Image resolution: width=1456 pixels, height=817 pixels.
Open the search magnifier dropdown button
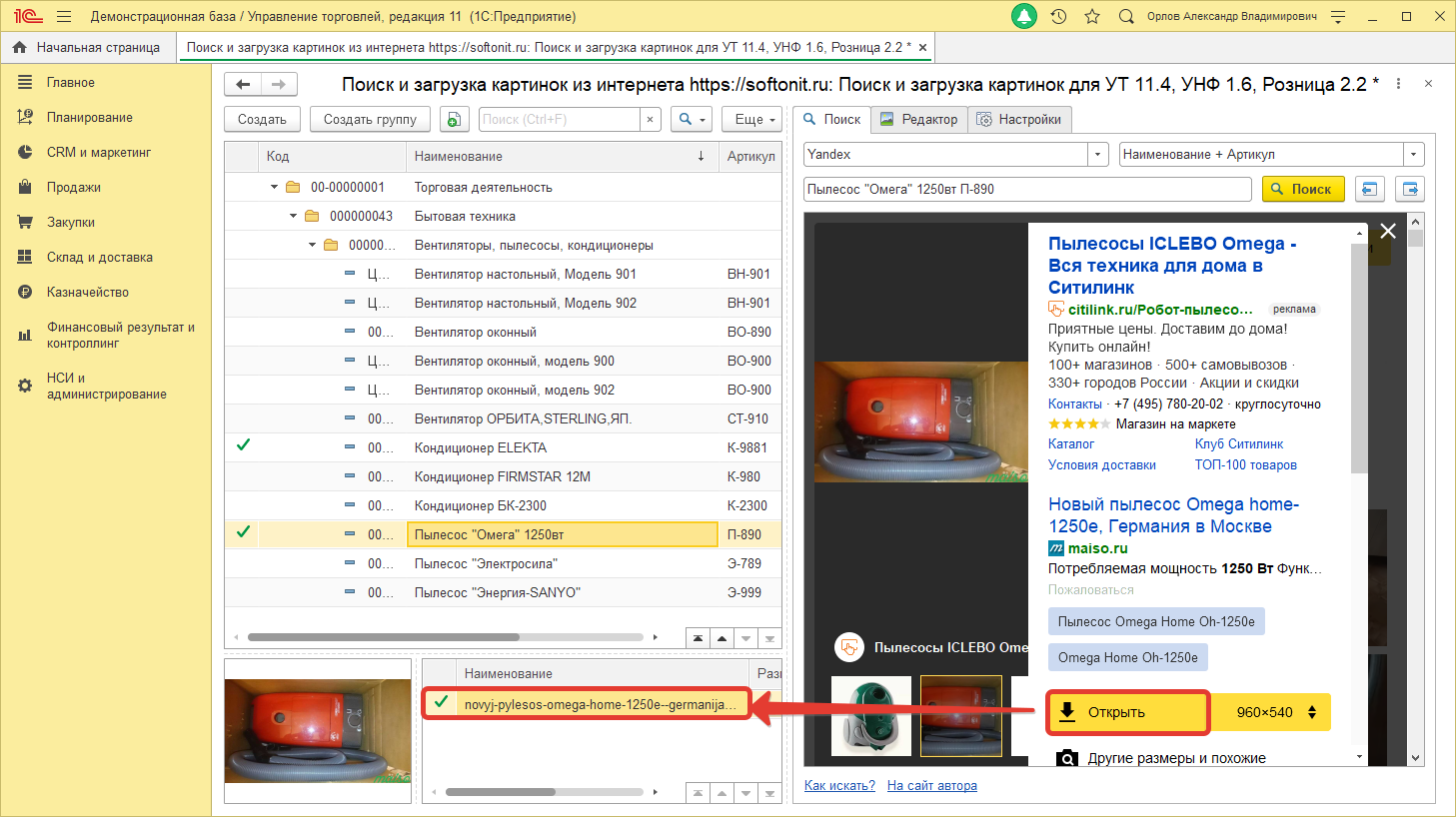tap(692, 119)
